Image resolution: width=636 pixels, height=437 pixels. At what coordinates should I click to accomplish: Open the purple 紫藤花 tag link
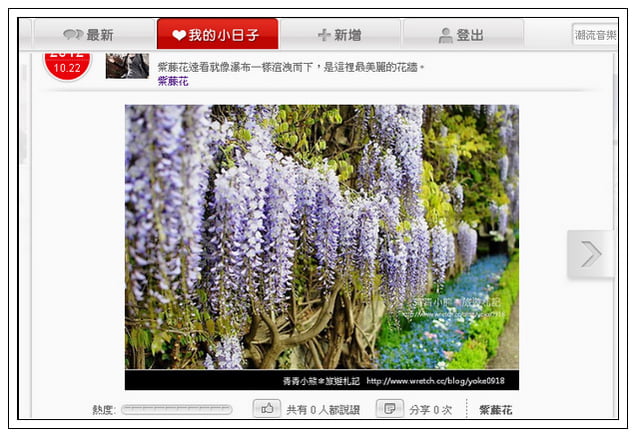coord(173,82)
